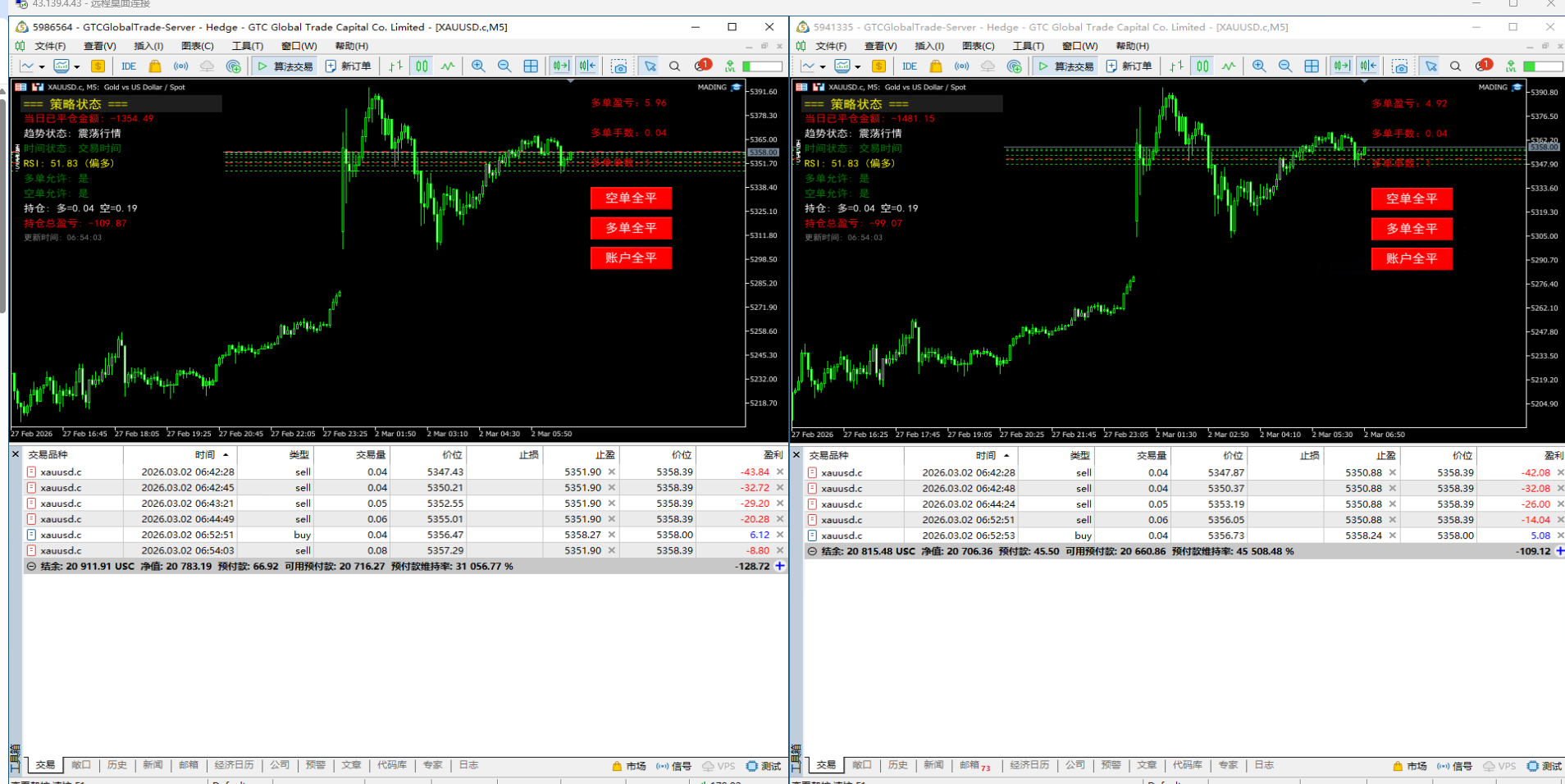Image resolution: width=1565 pixels, height=784 pixels.
Task: Open the 工具(T) menu in the right window
Action: (1029, 46)
